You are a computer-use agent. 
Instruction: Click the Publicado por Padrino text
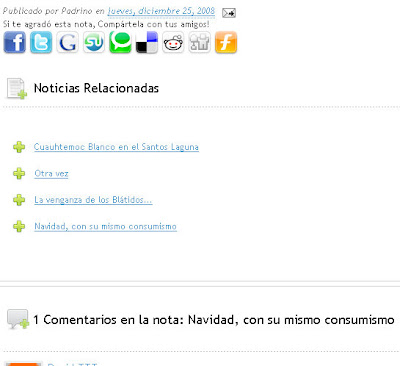coord(54,11)
